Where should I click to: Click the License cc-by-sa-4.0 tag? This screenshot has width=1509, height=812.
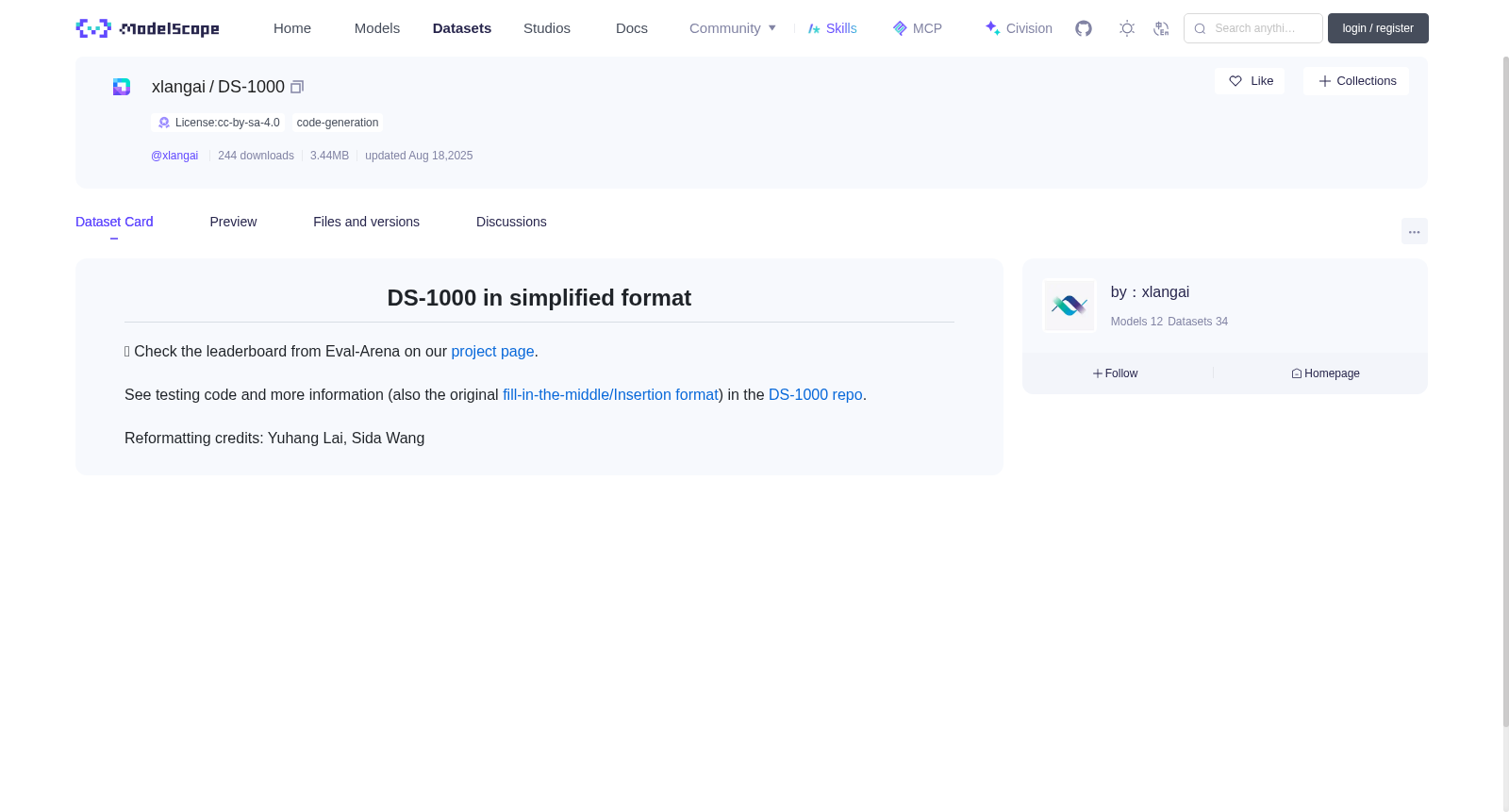(x=218, y=123)
